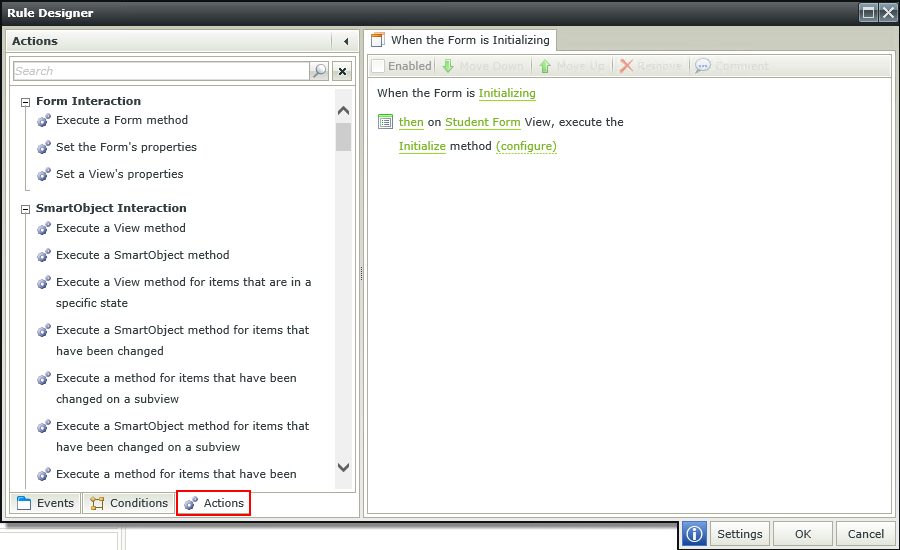This screenshot has width=900, height=550.
Task: Click the scrollbar down arrow in Actions list
Action: (x=343, y=467)
